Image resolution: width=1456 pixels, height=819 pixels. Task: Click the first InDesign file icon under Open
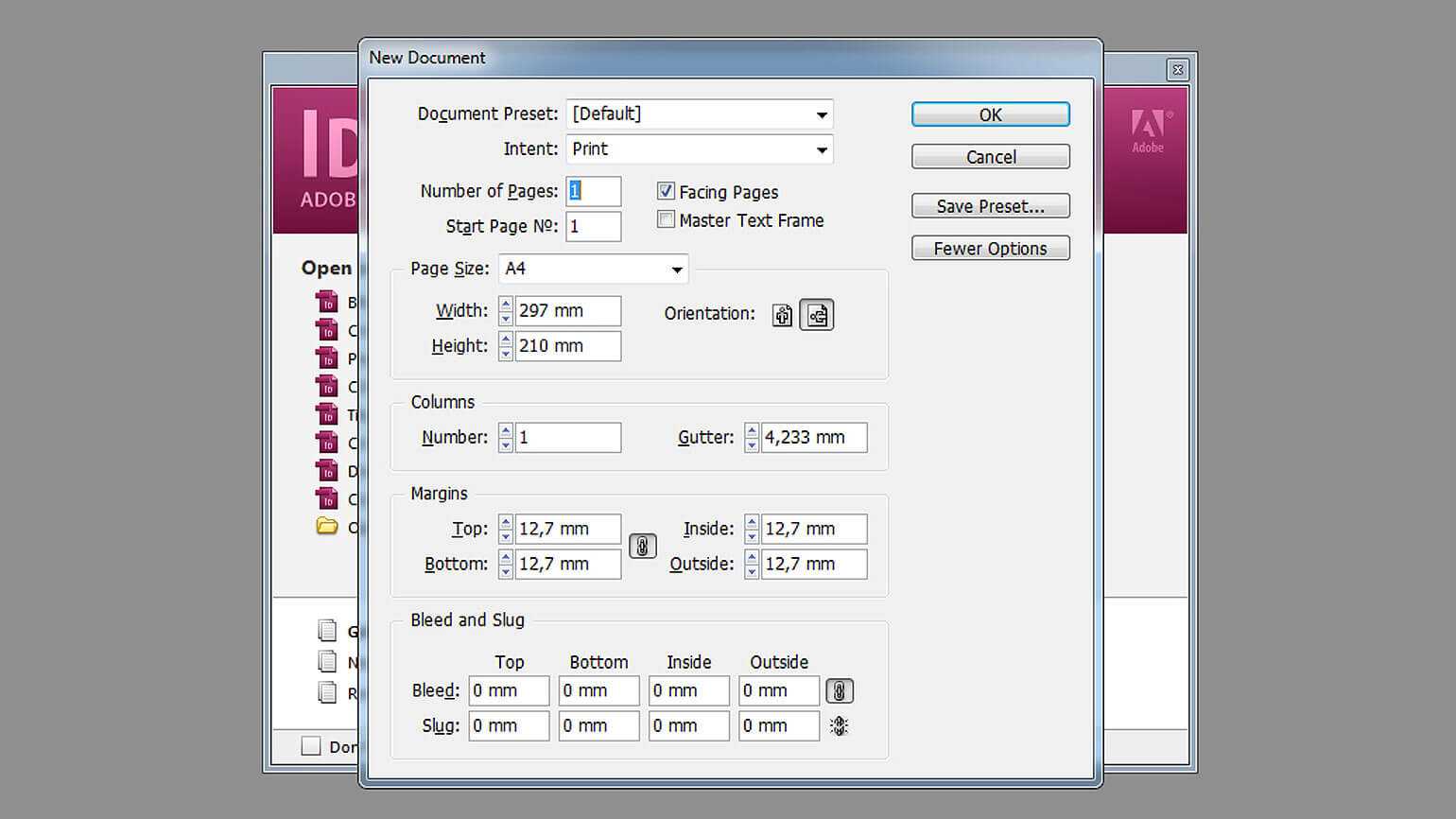[327, 303]
